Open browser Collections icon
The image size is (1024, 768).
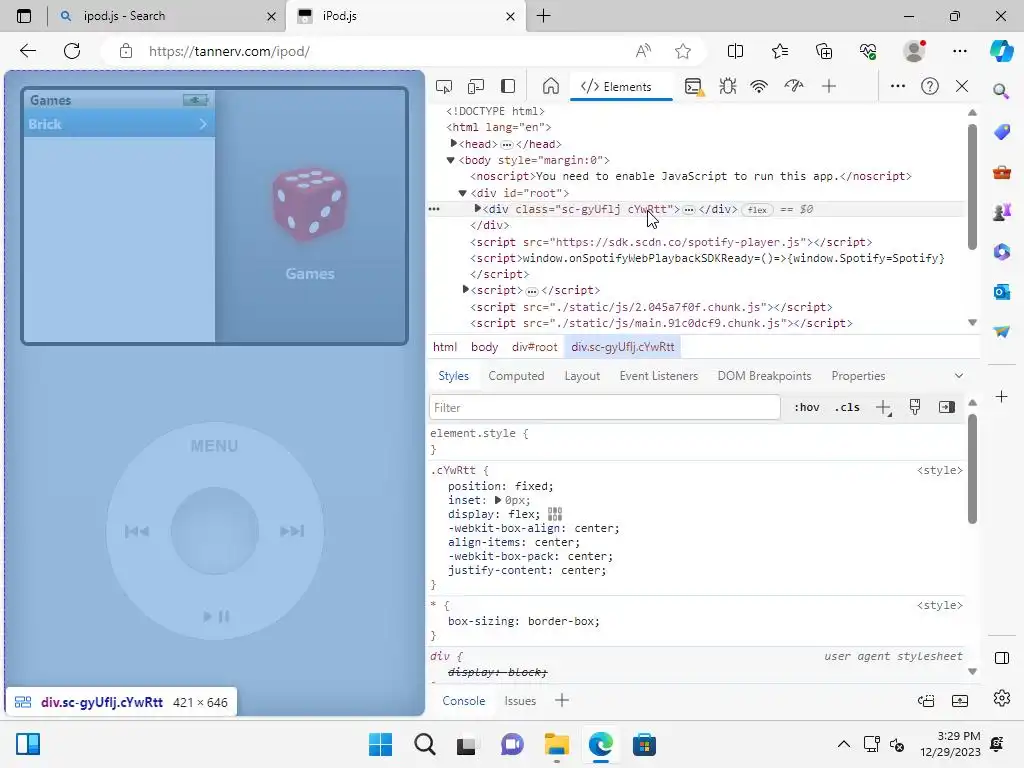[824, 51]
